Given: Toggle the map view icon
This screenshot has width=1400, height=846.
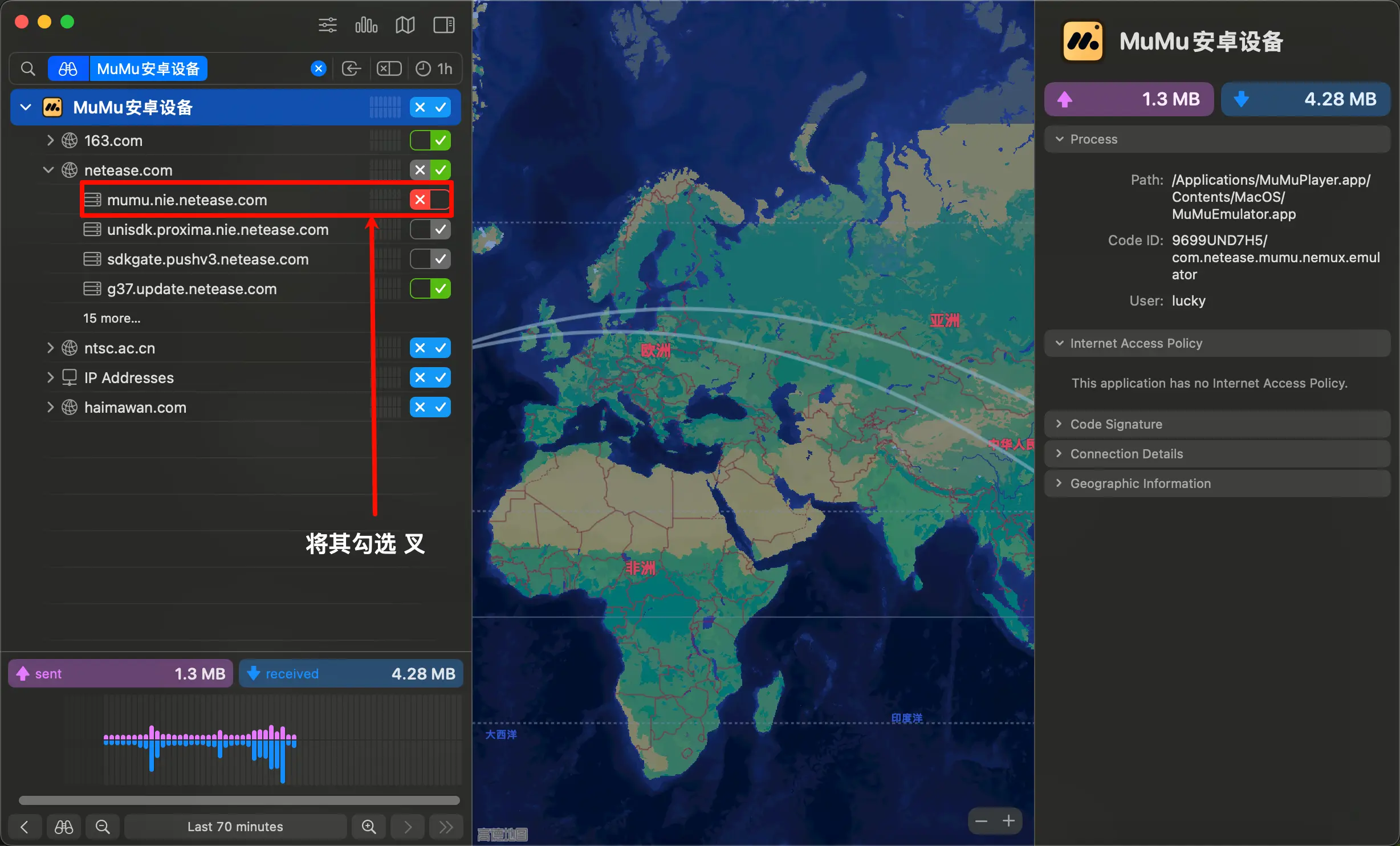Looking at the screenshot, I should pyautogui.click(x=405, y=25).
